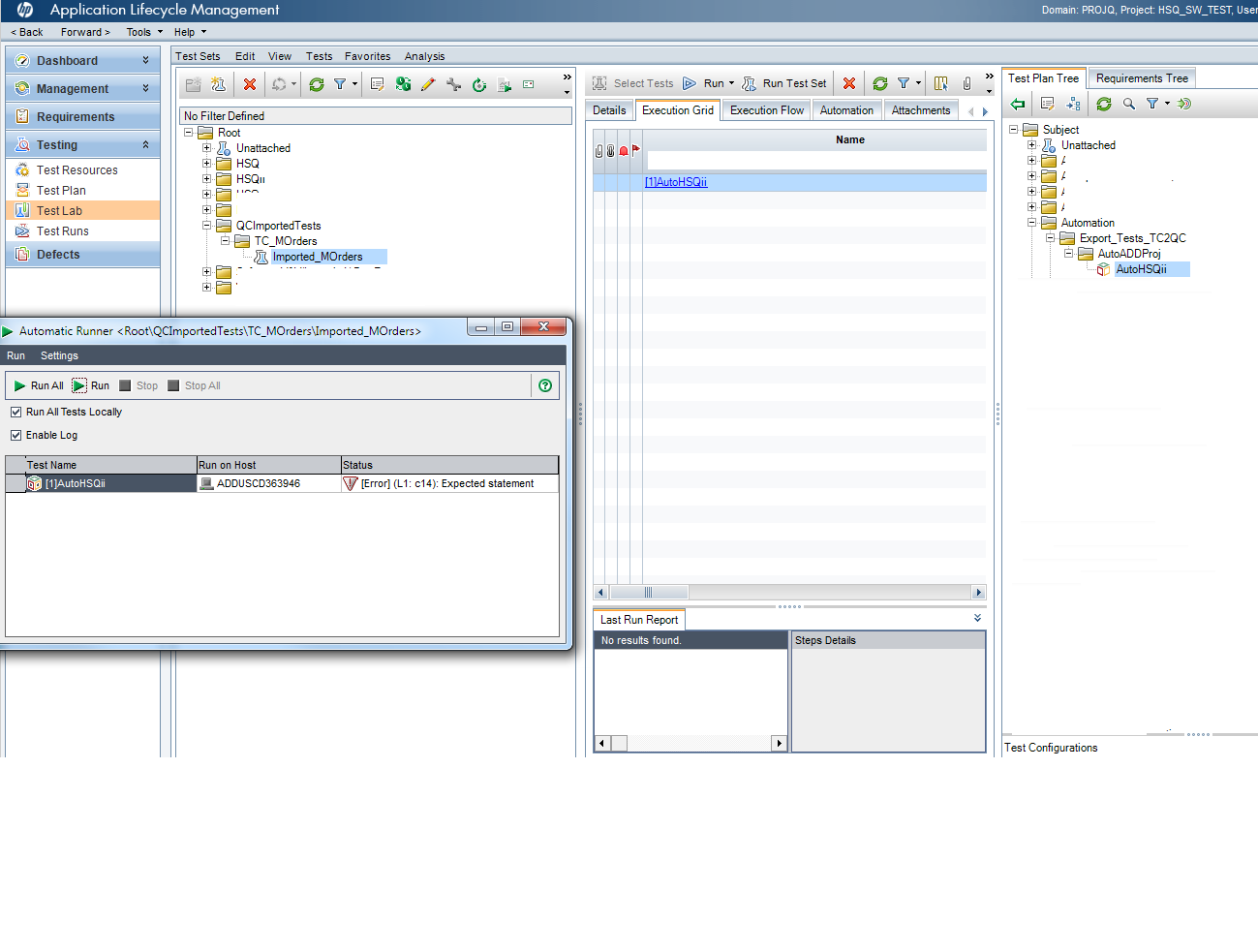Open the [1]AutoHSQii test link in grid
The image size is (1258, 952).
point(676,182)
